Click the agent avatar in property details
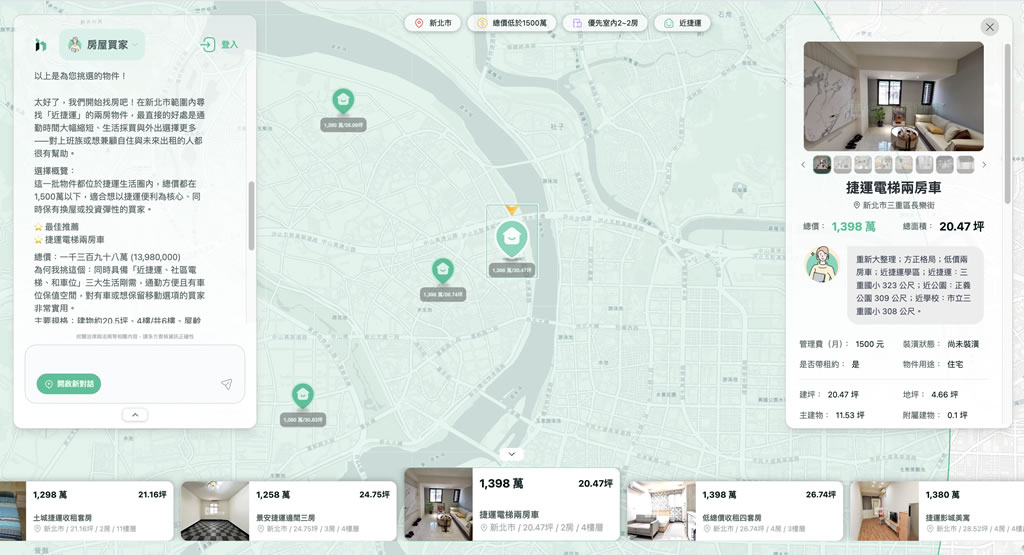The image size is (1024, 555). tap(822, 264)
